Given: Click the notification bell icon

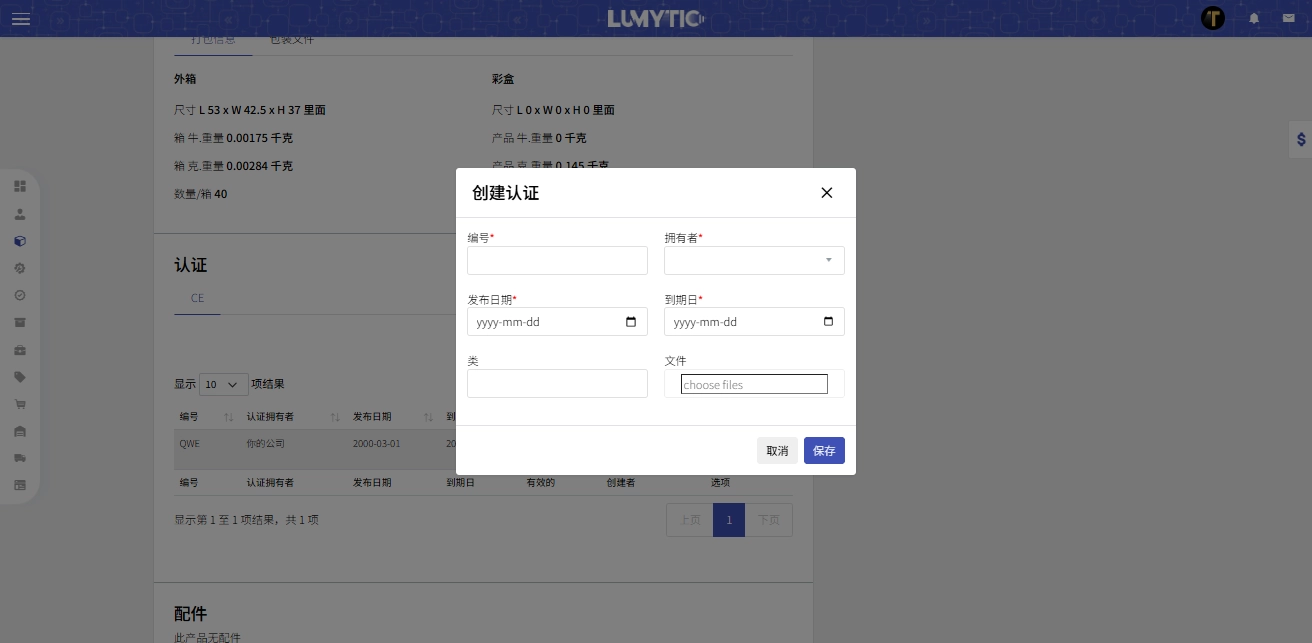Looking at the screenshot, I should (x=1254, y=18).
